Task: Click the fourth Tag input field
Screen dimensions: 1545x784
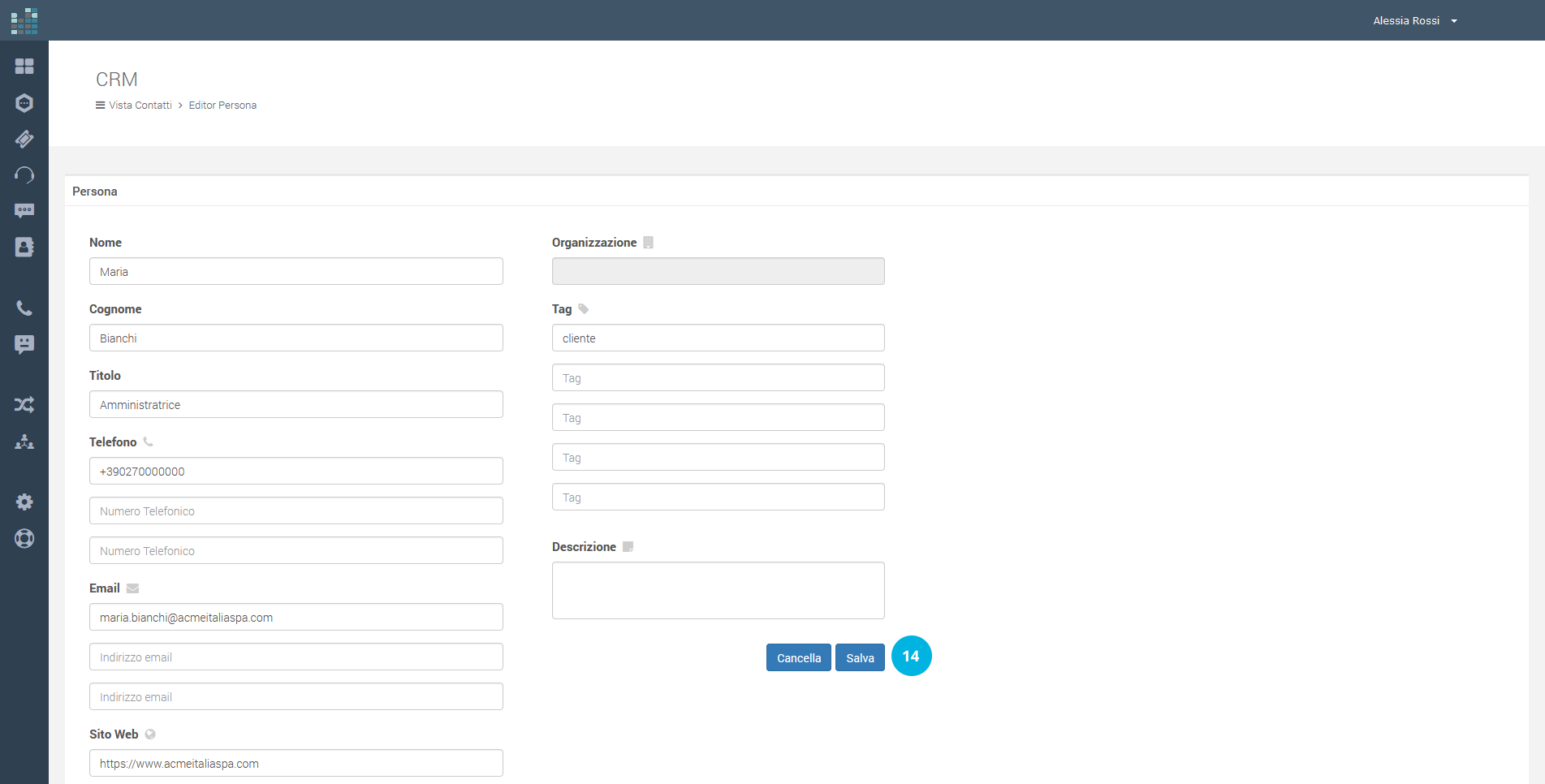Action: [x=719, y=457]
